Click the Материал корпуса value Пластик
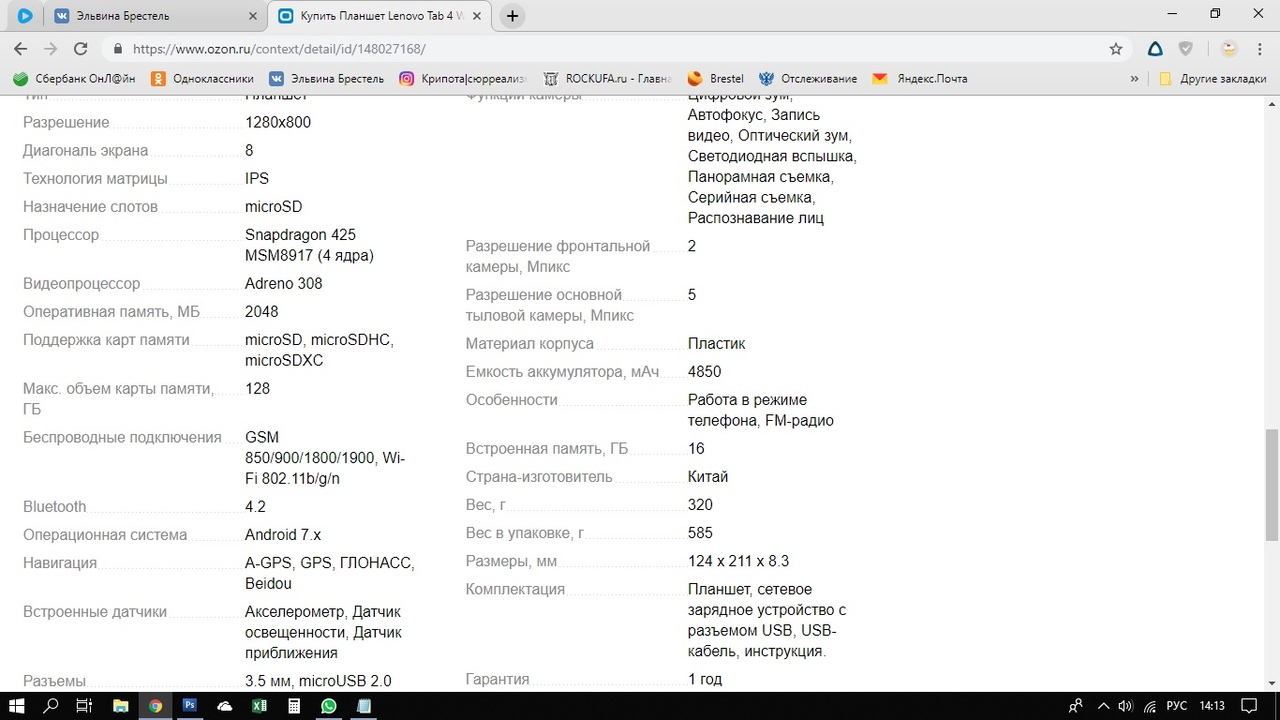Screen dimensions: 1280x720 click(716, 344)
